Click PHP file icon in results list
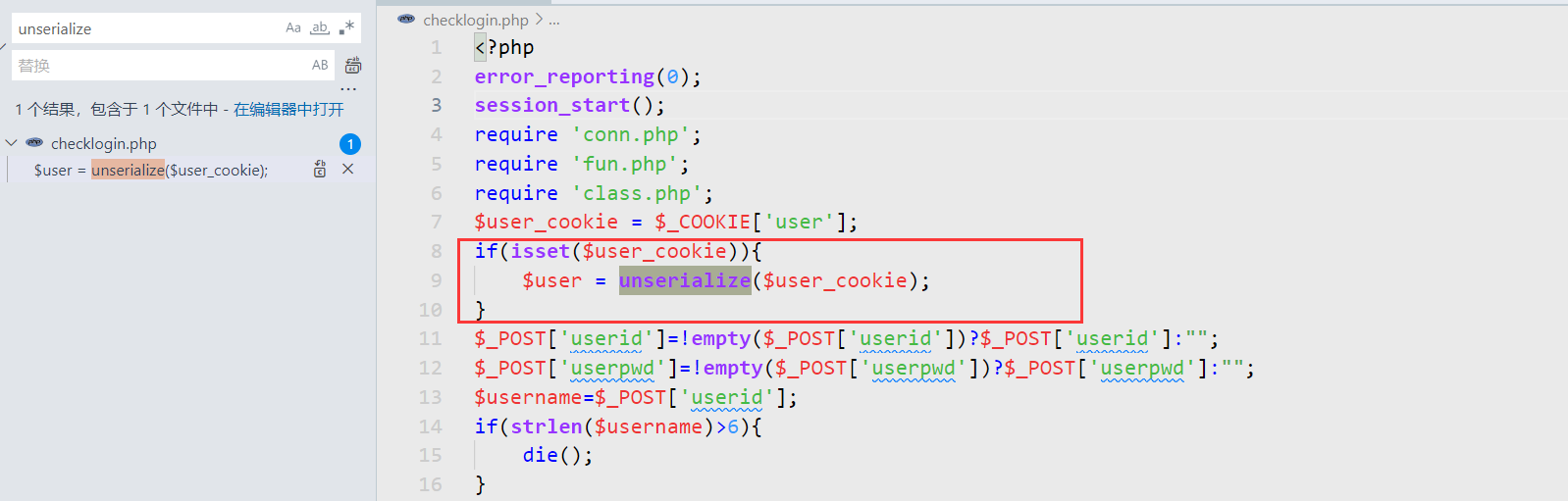Image resolution: width=1568 pixels, height=501 pixels. (x=34, y=143)
